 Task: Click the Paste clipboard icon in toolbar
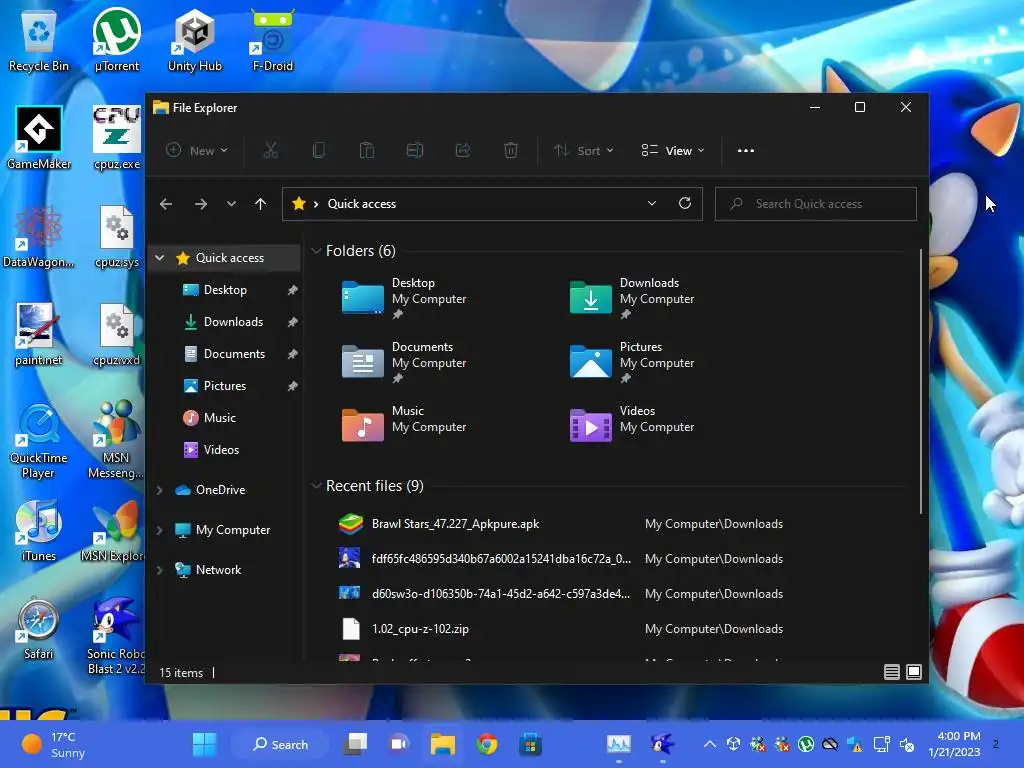click(366, 151)
